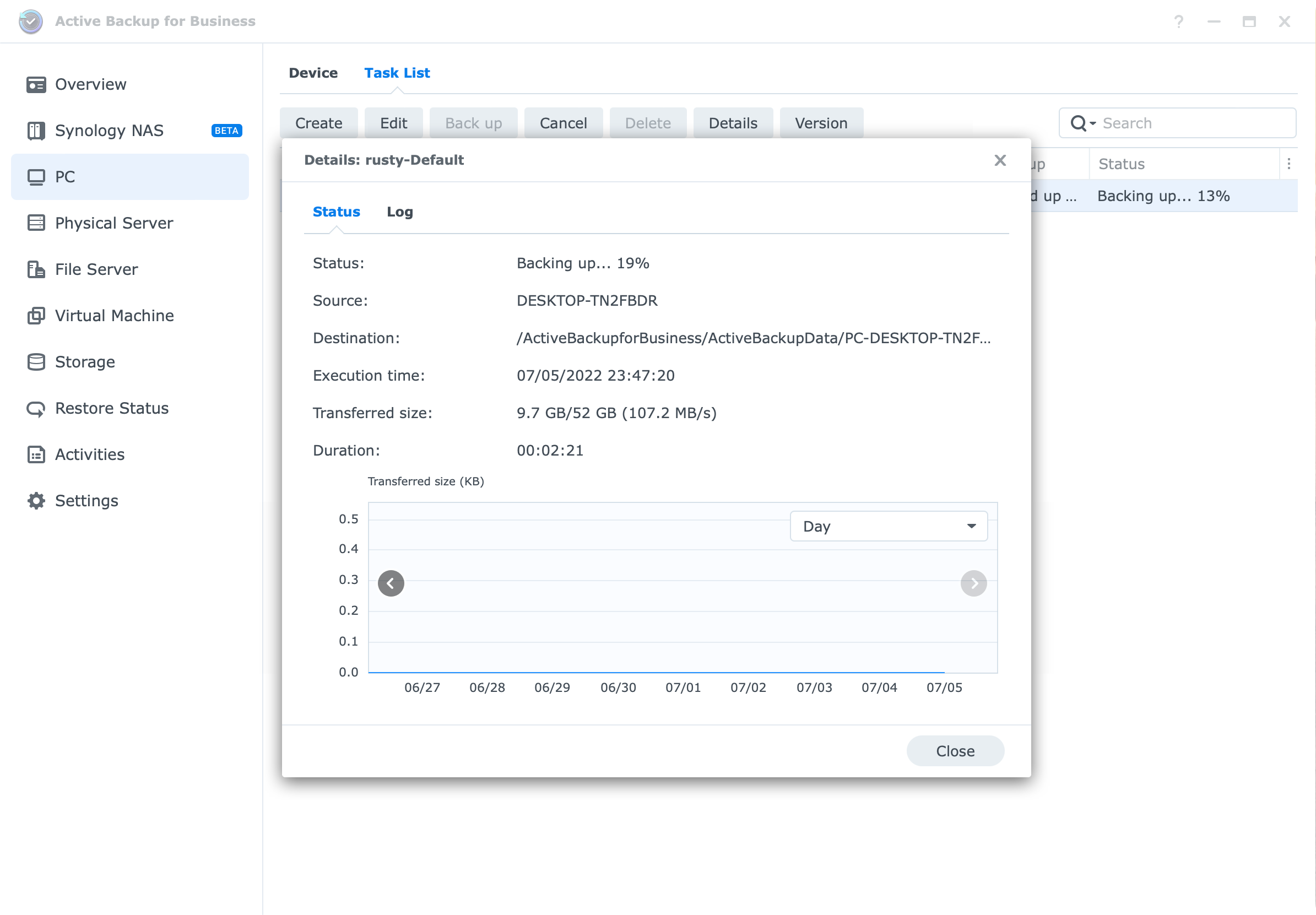This screenshot has height=915, width=1316.
Task: Click the Status column header
Action: coord(1184,164)
